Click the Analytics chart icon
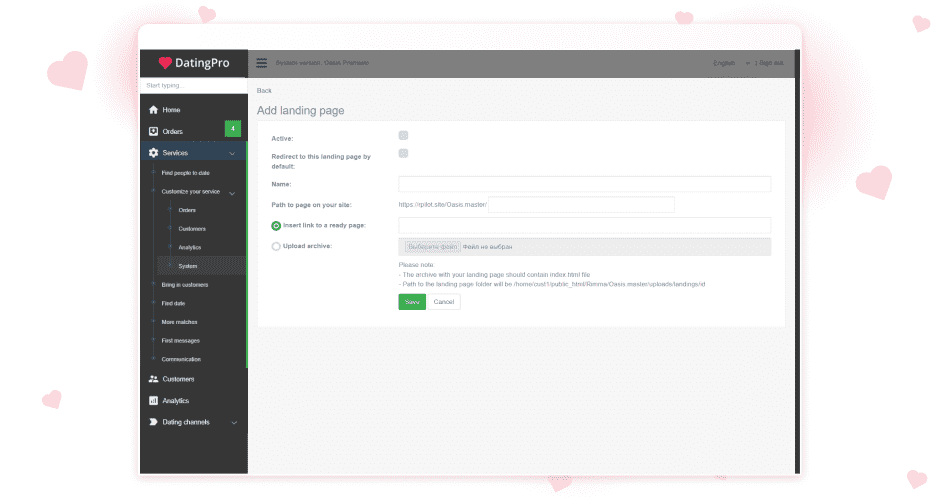 (153, 400)
